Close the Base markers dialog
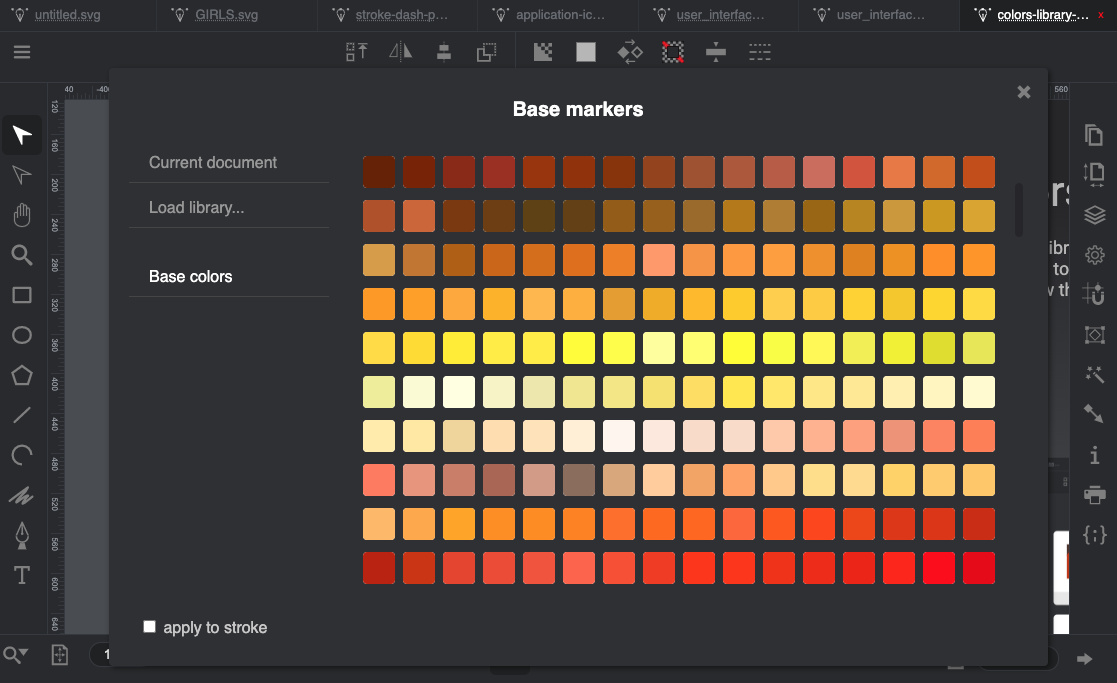 tap(1024, 92)
